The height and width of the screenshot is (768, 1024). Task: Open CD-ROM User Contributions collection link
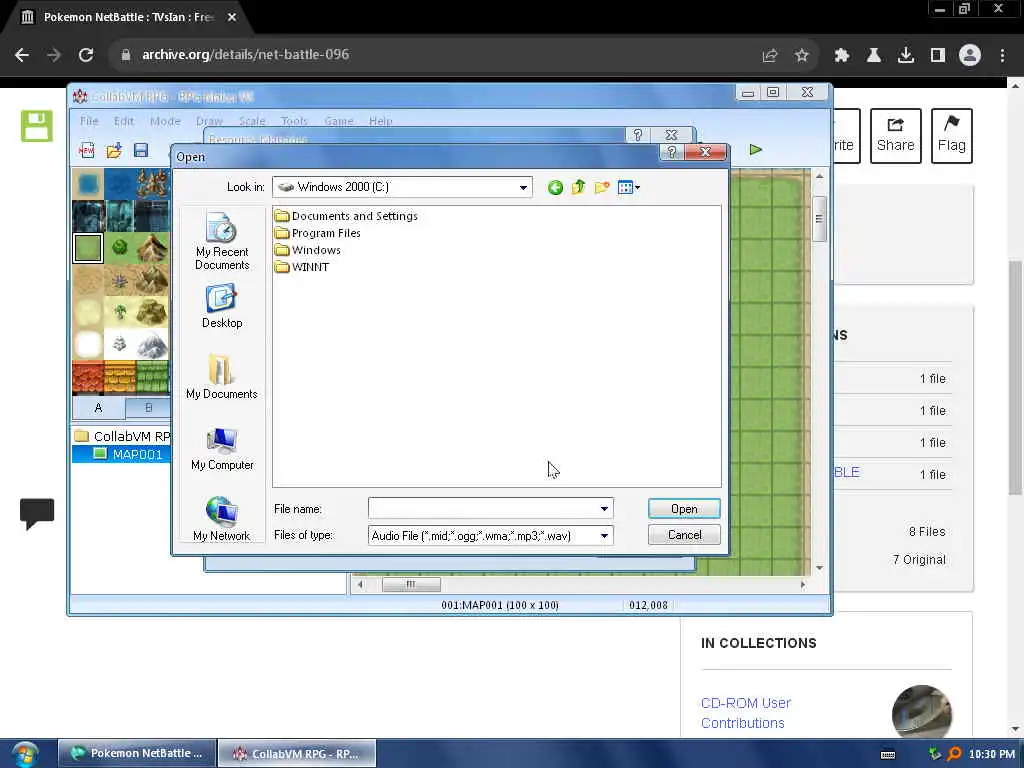[746, 713]
